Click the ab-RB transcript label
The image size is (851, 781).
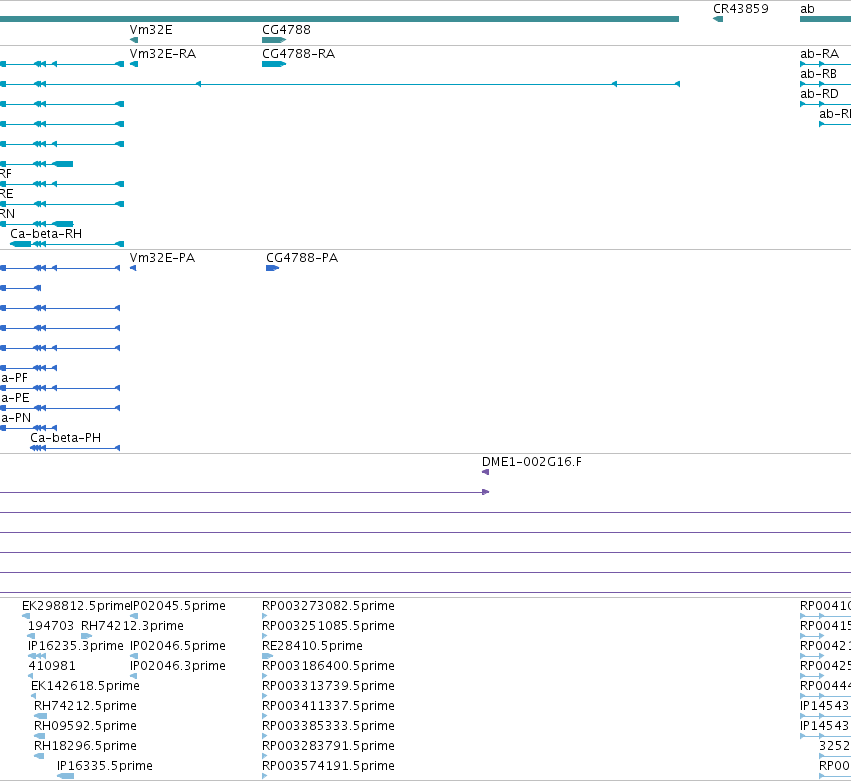coord(818,74)
